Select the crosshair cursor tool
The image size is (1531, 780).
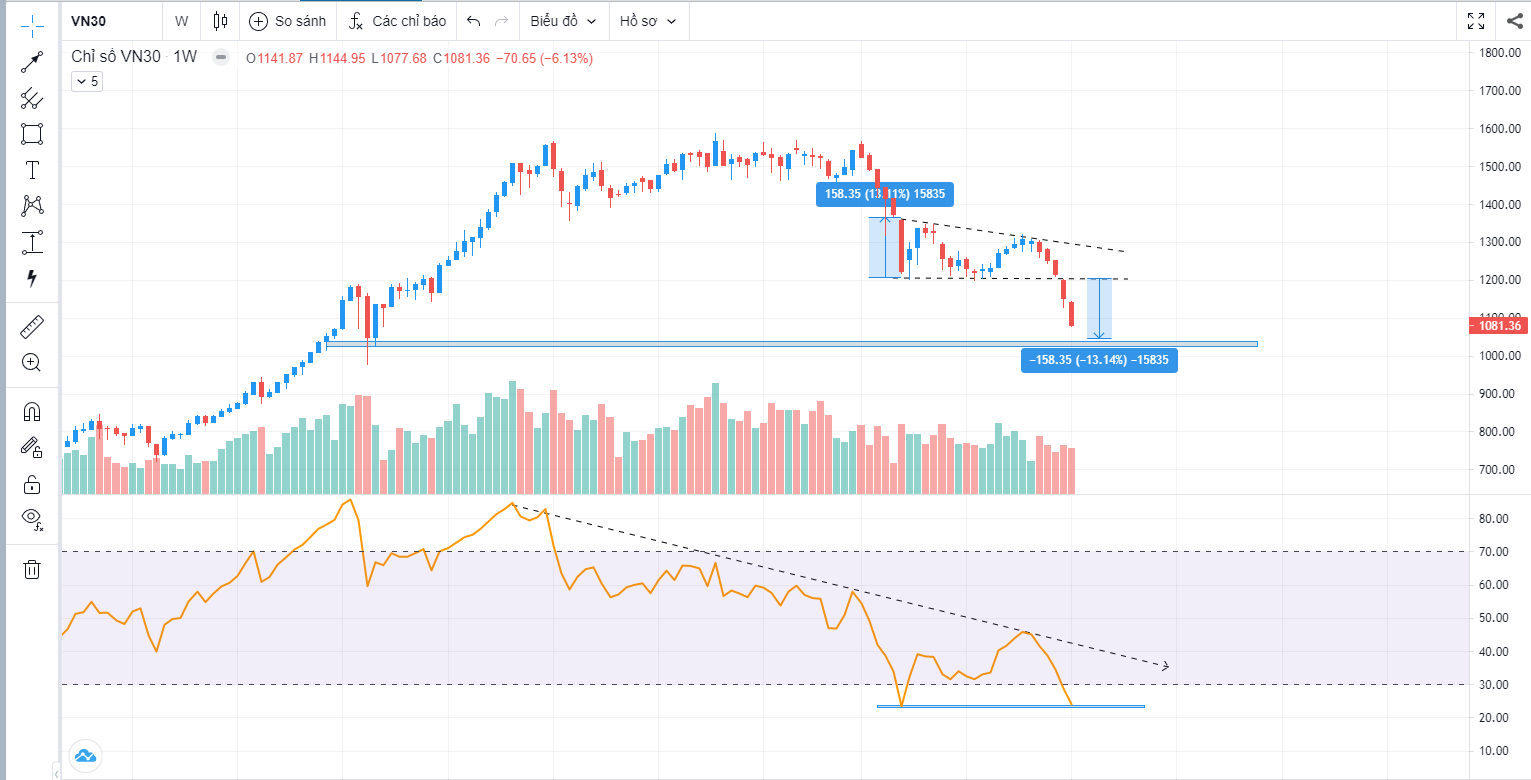click(33, 26)
